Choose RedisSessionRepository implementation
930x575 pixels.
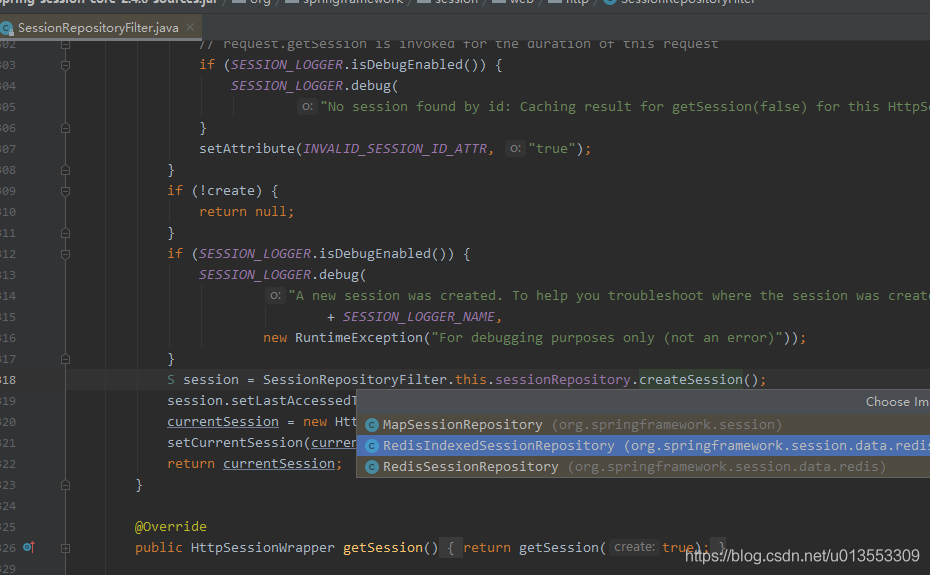643,467
